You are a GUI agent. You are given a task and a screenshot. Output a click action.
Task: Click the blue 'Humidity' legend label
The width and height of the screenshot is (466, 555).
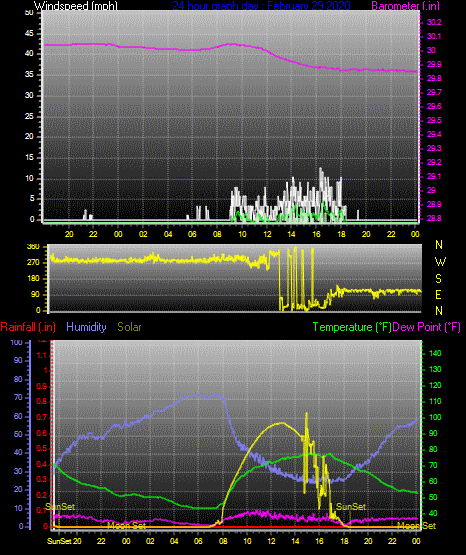86,327
